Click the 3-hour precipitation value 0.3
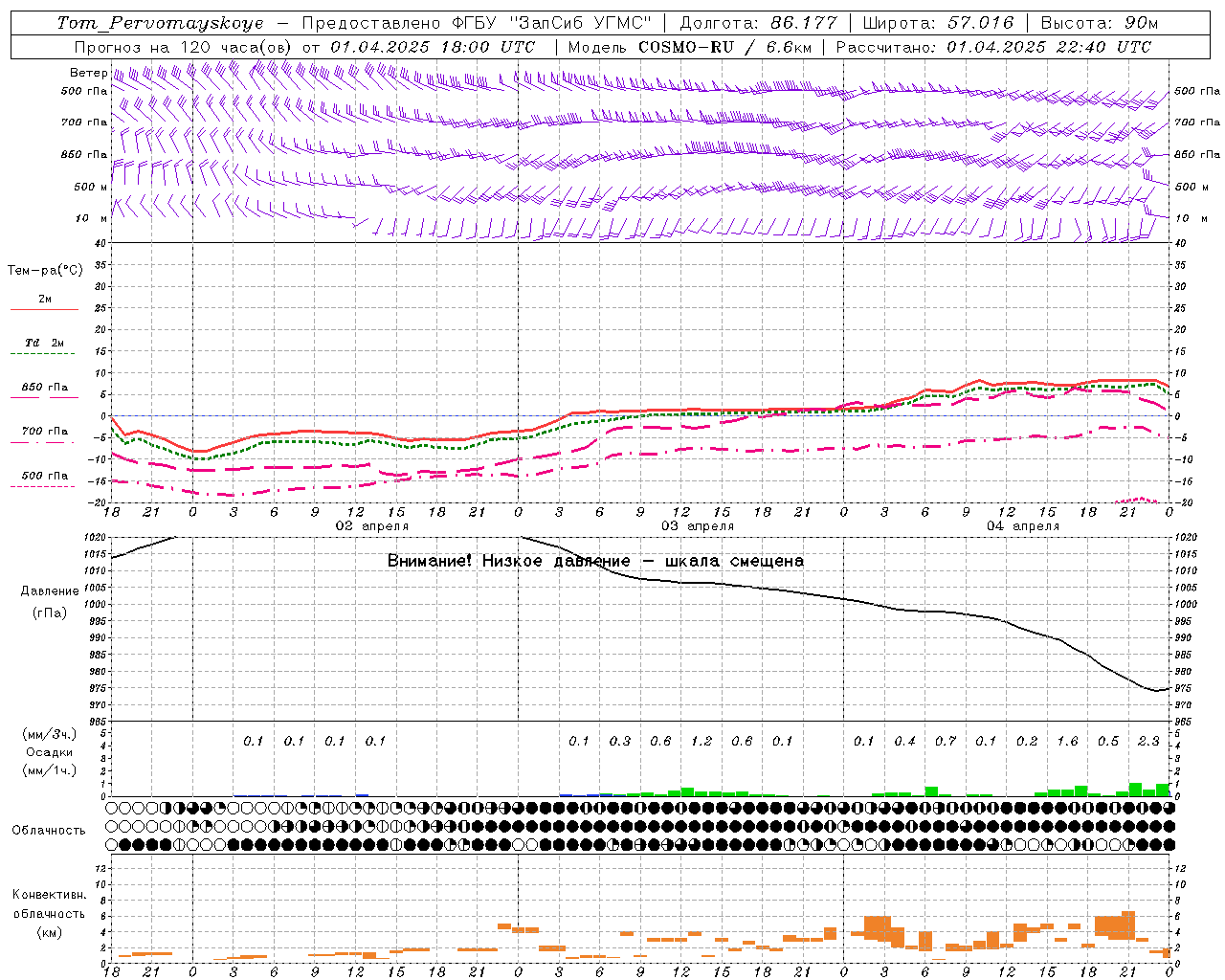Image resolution: width=1225 pixels, height=980 pixels. (620, 742)
